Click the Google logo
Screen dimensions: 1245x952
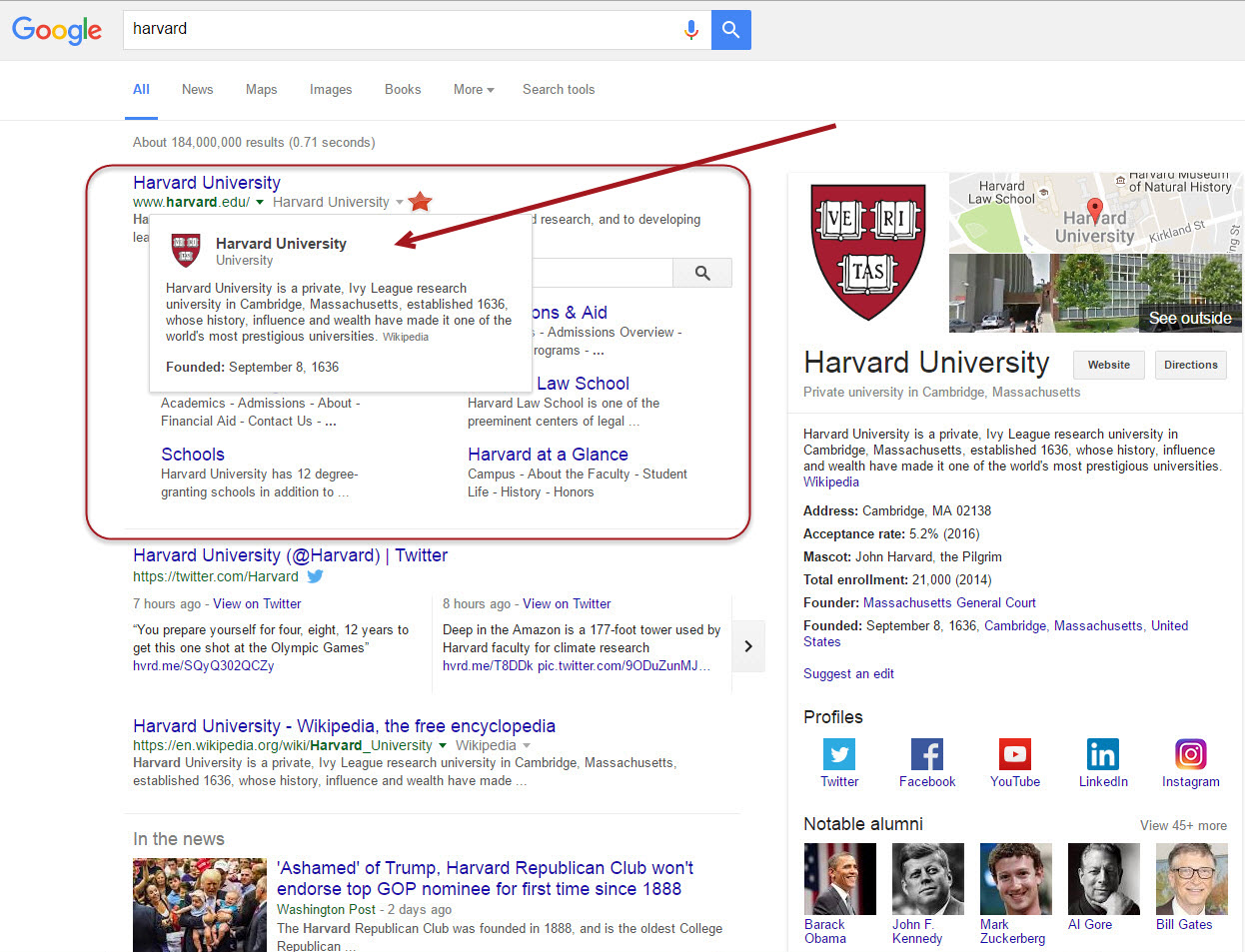coord(57,30)
